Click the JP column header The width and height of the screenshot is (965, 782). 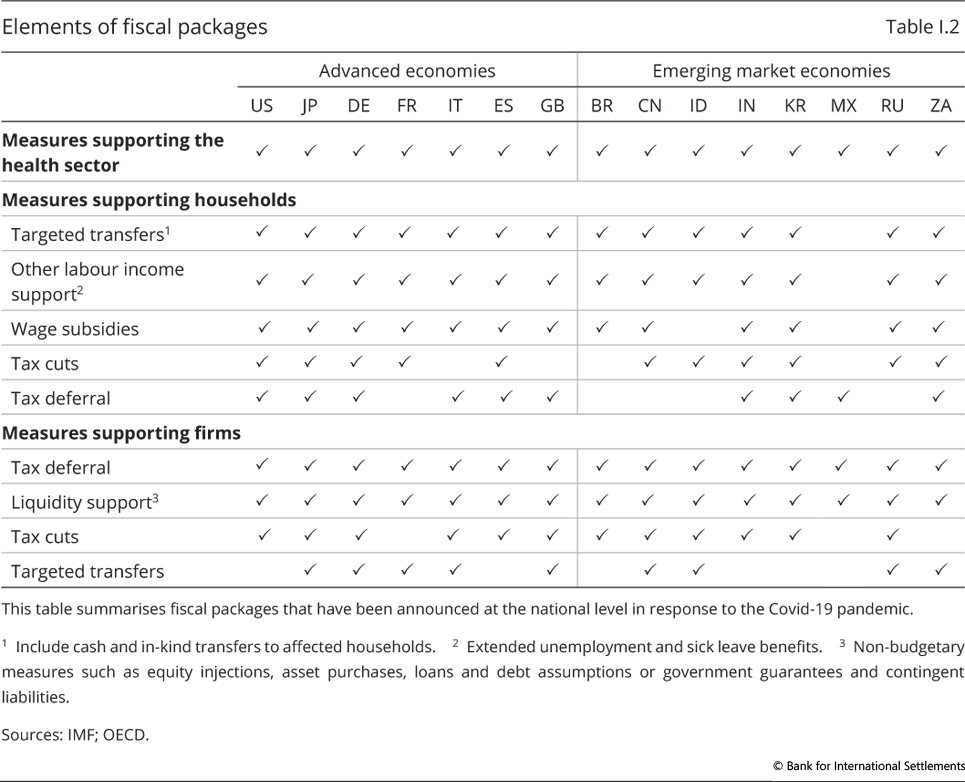pos(310,105)
